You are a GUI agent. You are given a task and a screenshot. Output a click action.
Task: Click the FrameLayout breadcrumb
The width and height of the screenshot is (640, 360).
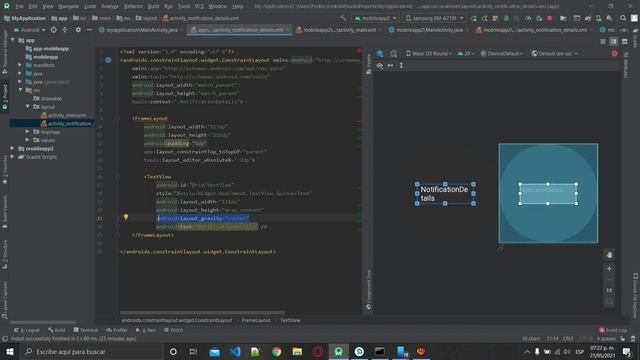[256, 320]
